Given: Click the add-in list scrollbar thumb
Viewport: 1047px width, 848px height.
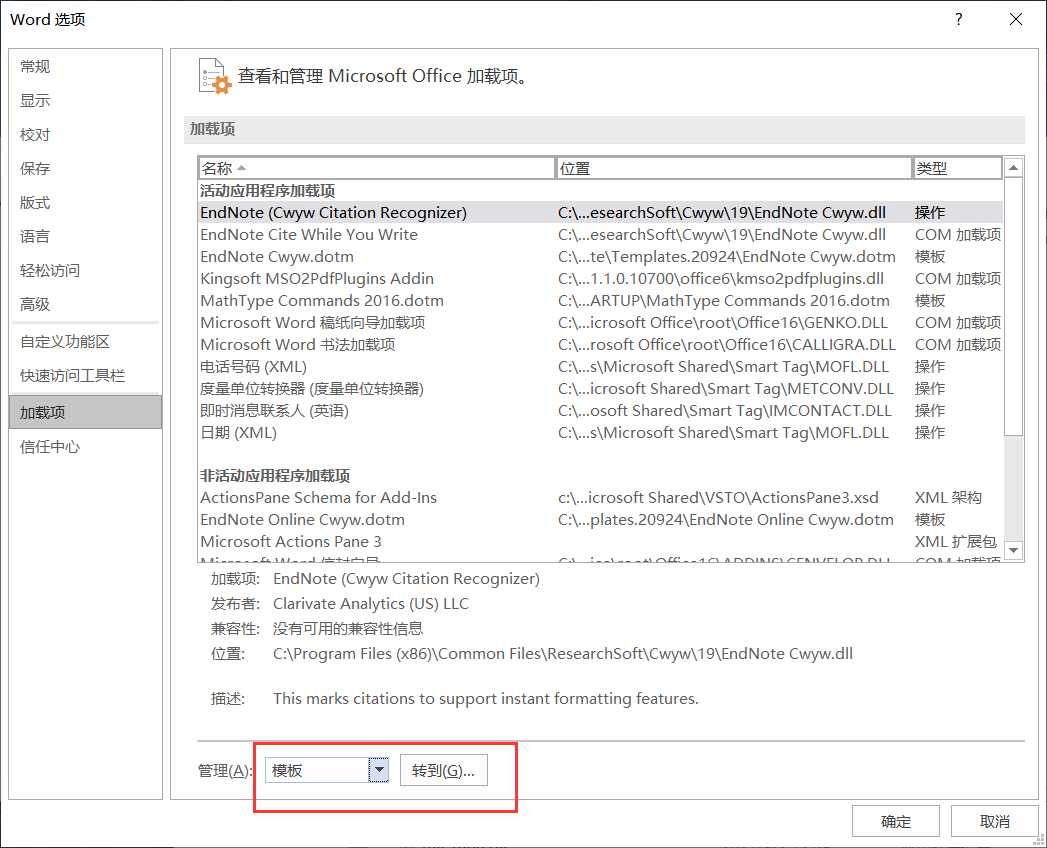Looking at the screenshot, I should 1014,306.
